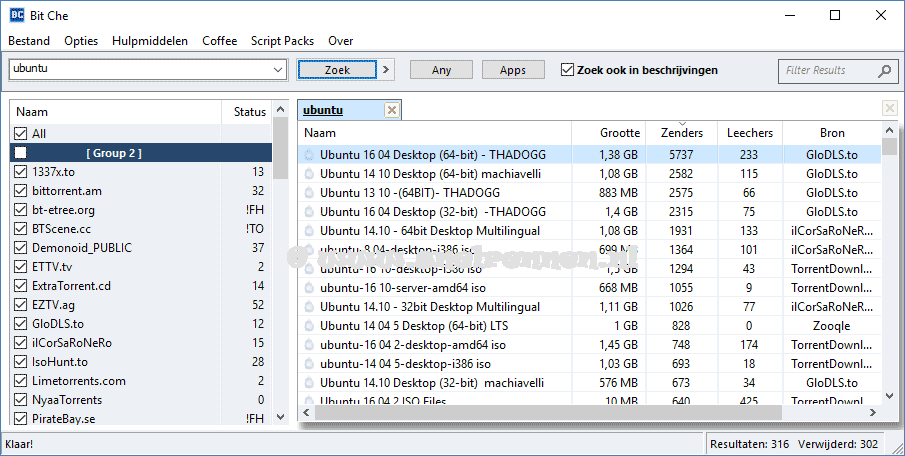
Task: Click the site list vertical scrollbar thumb
Action: (x=281, y=148)
